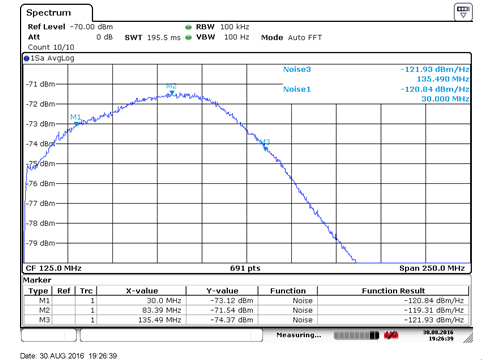Click the 135.490 MHz frequency readout
487x360 pixels.
[443, 79]
